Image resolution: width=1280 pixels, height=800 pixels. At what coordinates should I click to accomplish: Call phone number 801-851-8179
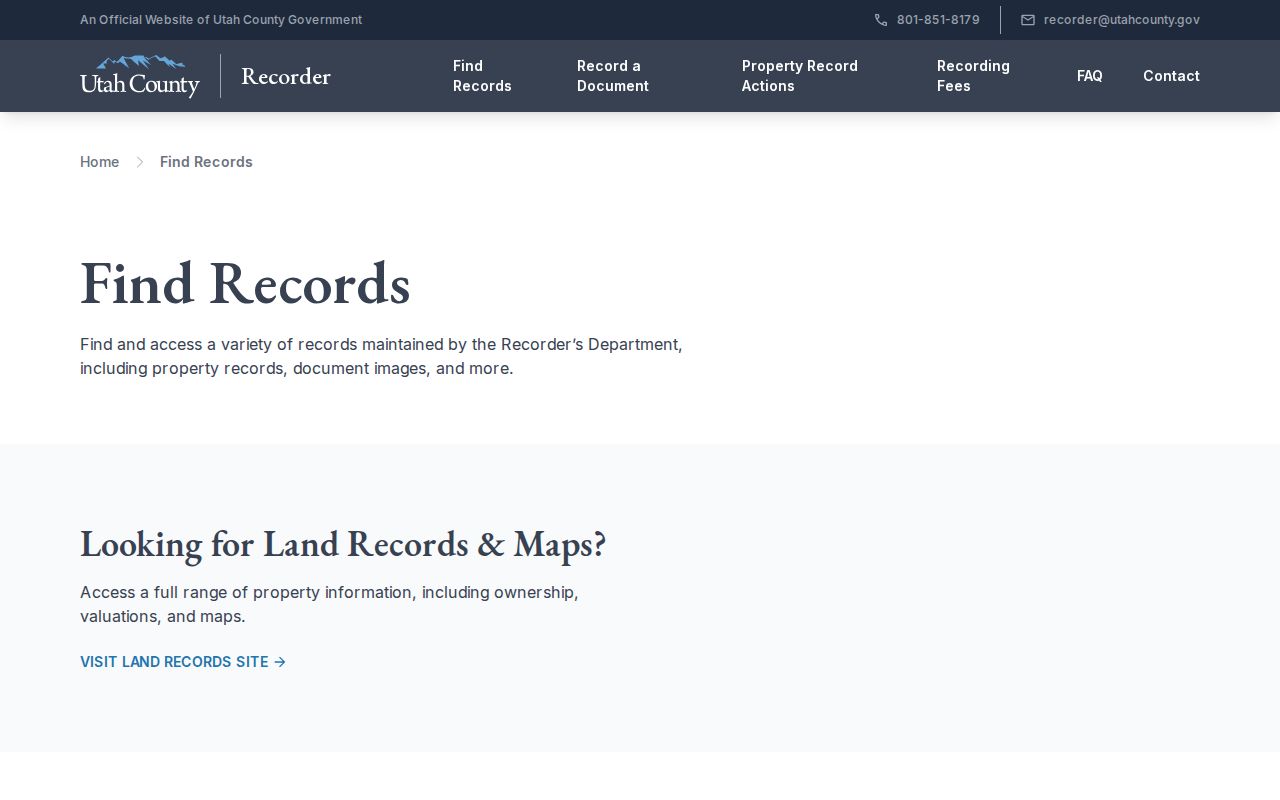coord(938,20)
